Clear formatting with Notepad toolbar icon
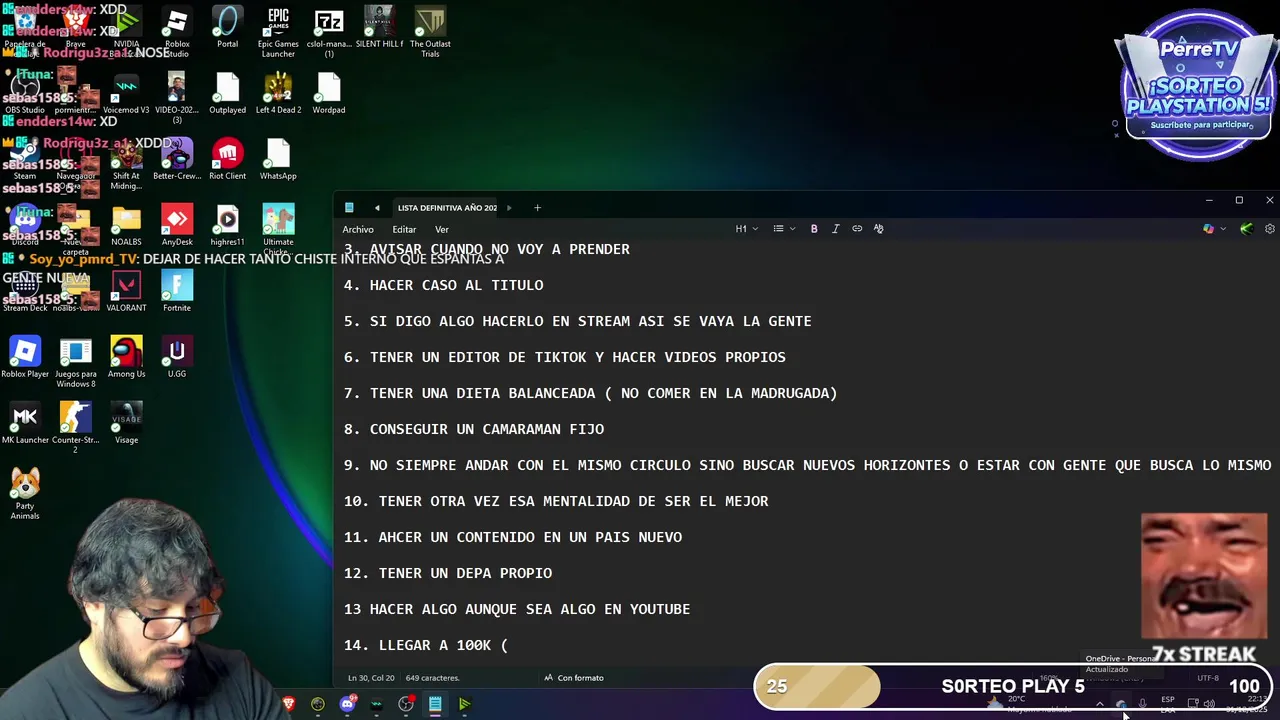This screenshot has height=720, width=1280. coord(879,229)
